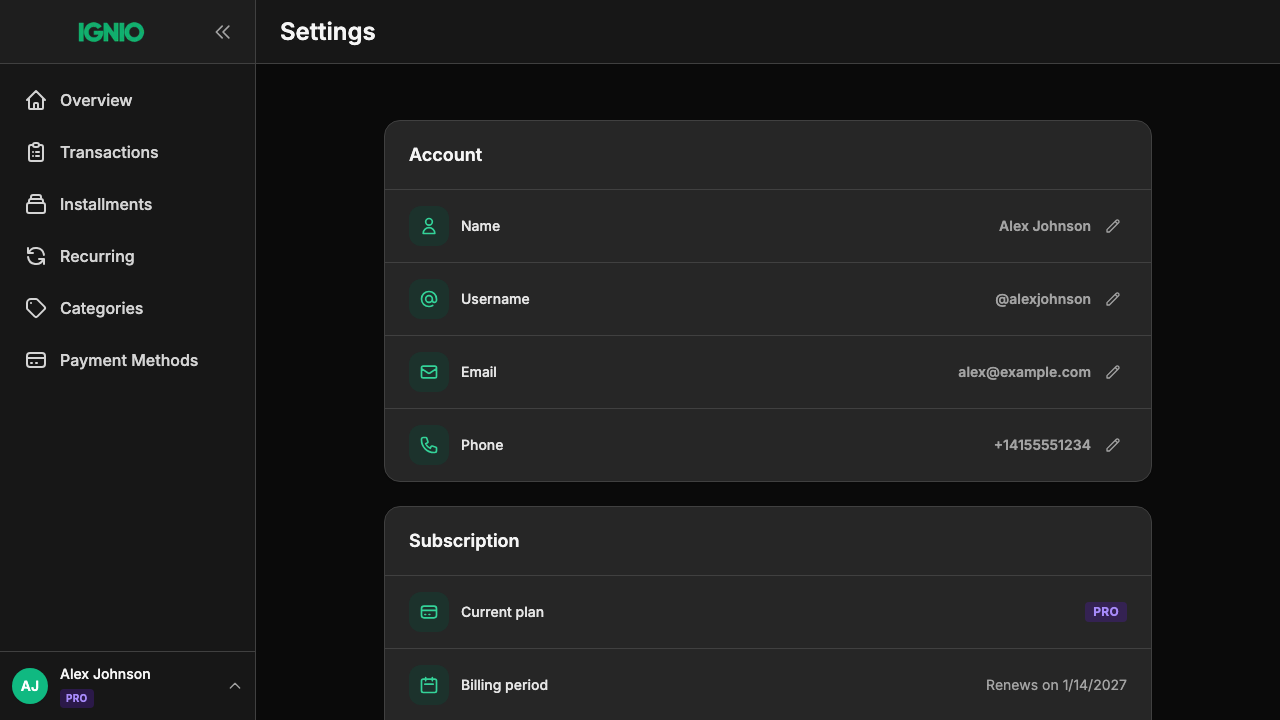Expand the Alex Johnson user menu chevron
1280x720 pixels.
[235, 686]
